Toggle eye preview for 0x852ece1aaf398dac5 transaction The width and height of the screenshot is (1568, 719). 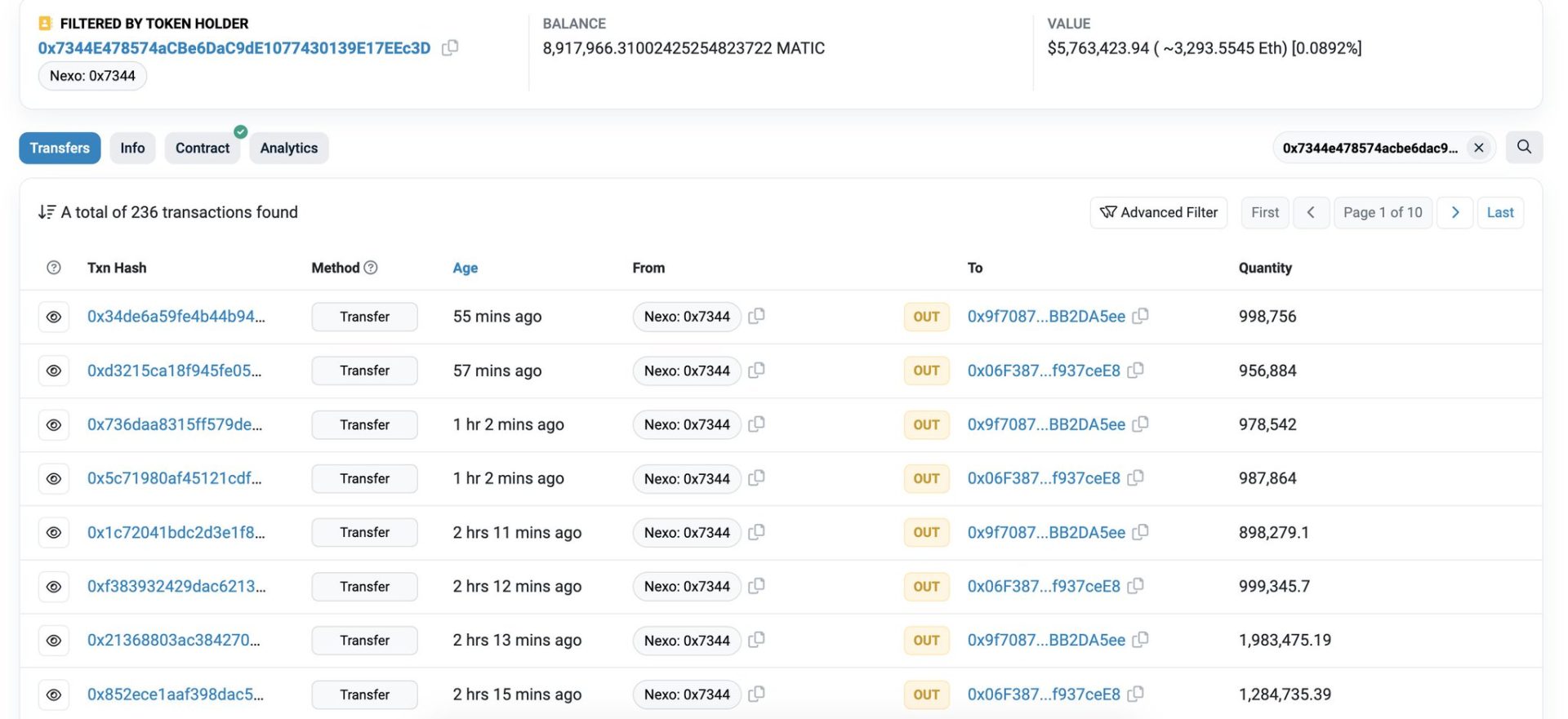point(54,695)
